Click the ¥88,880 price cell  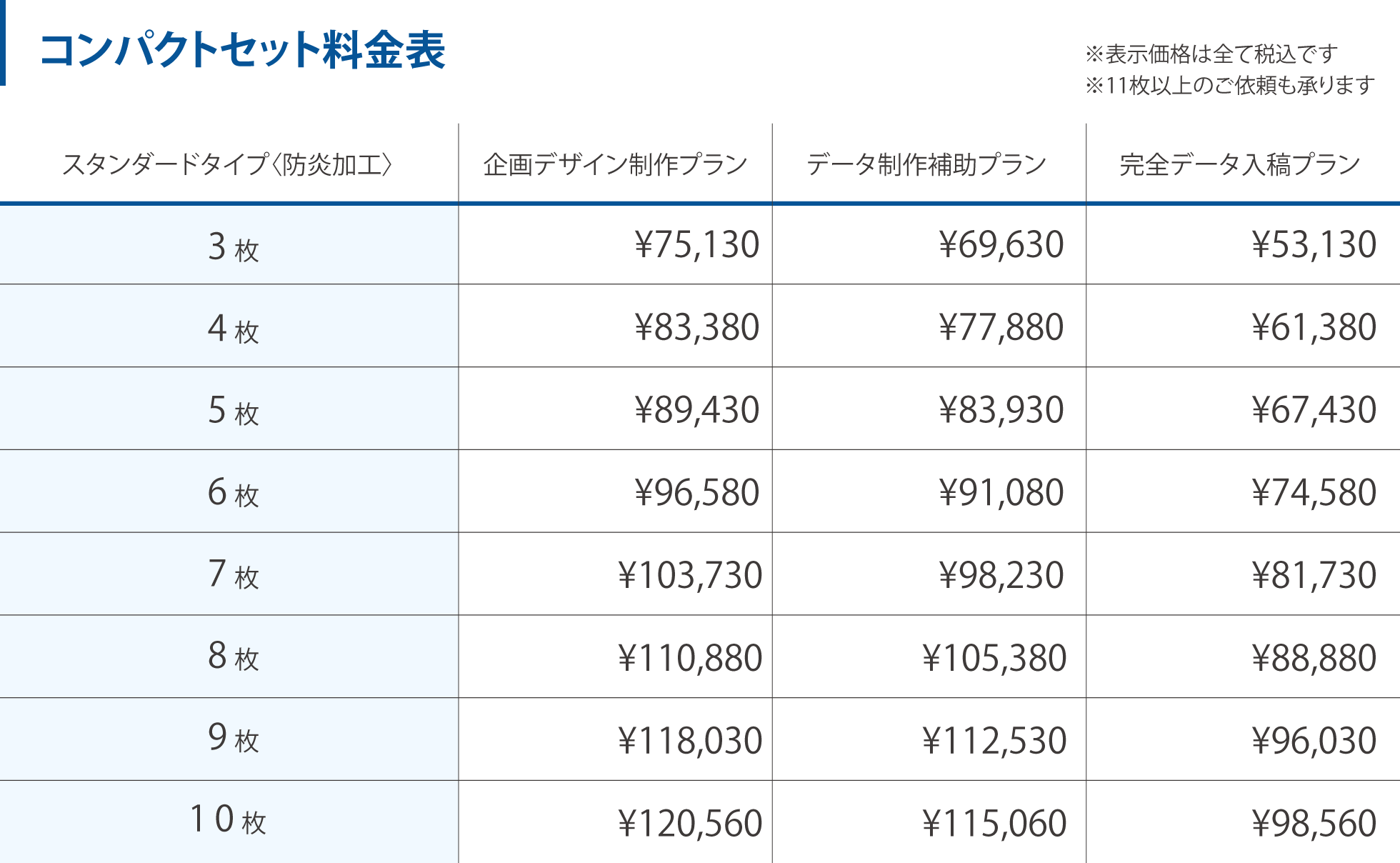pyautogui.click(x=1314, y=658)
